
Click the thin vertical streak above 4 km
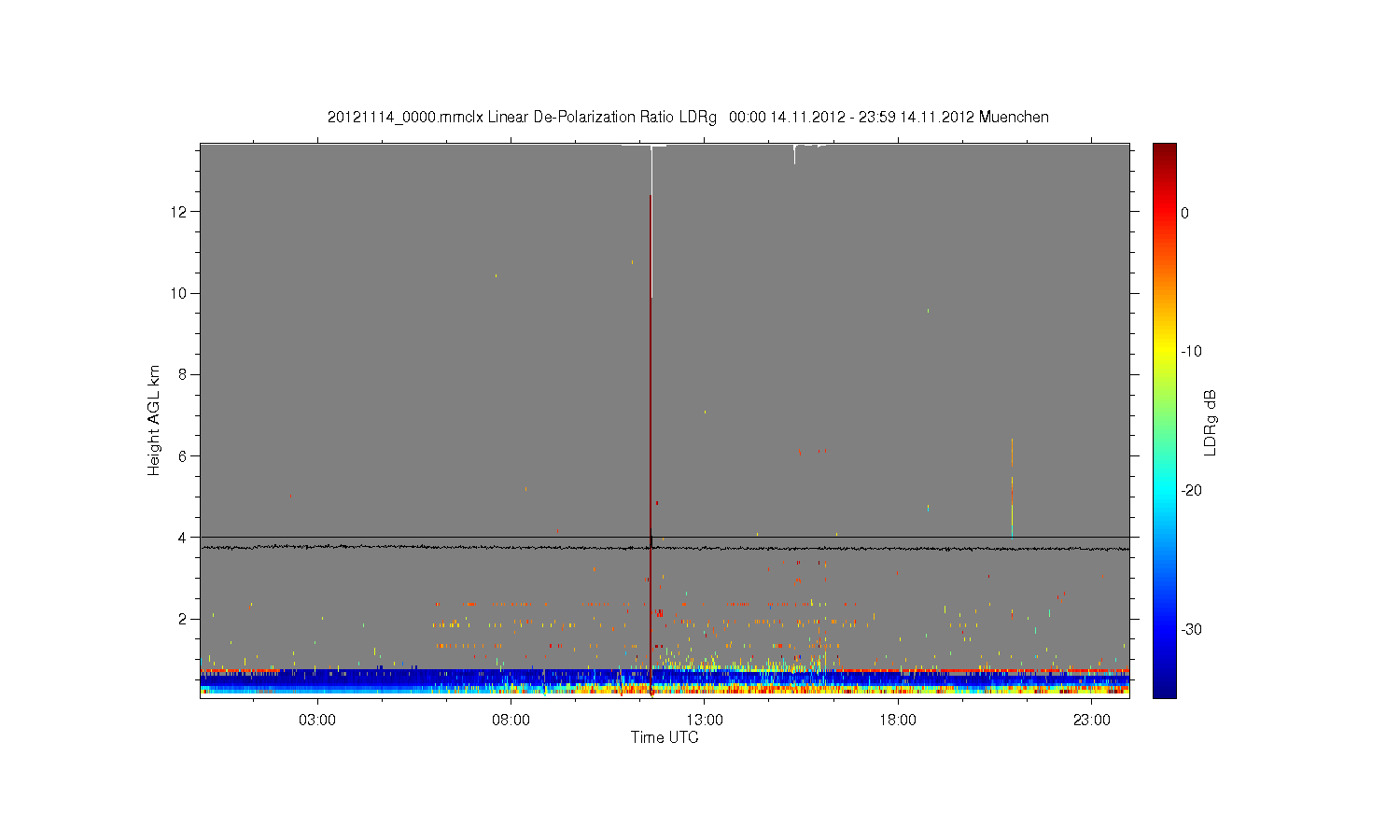1012,487
